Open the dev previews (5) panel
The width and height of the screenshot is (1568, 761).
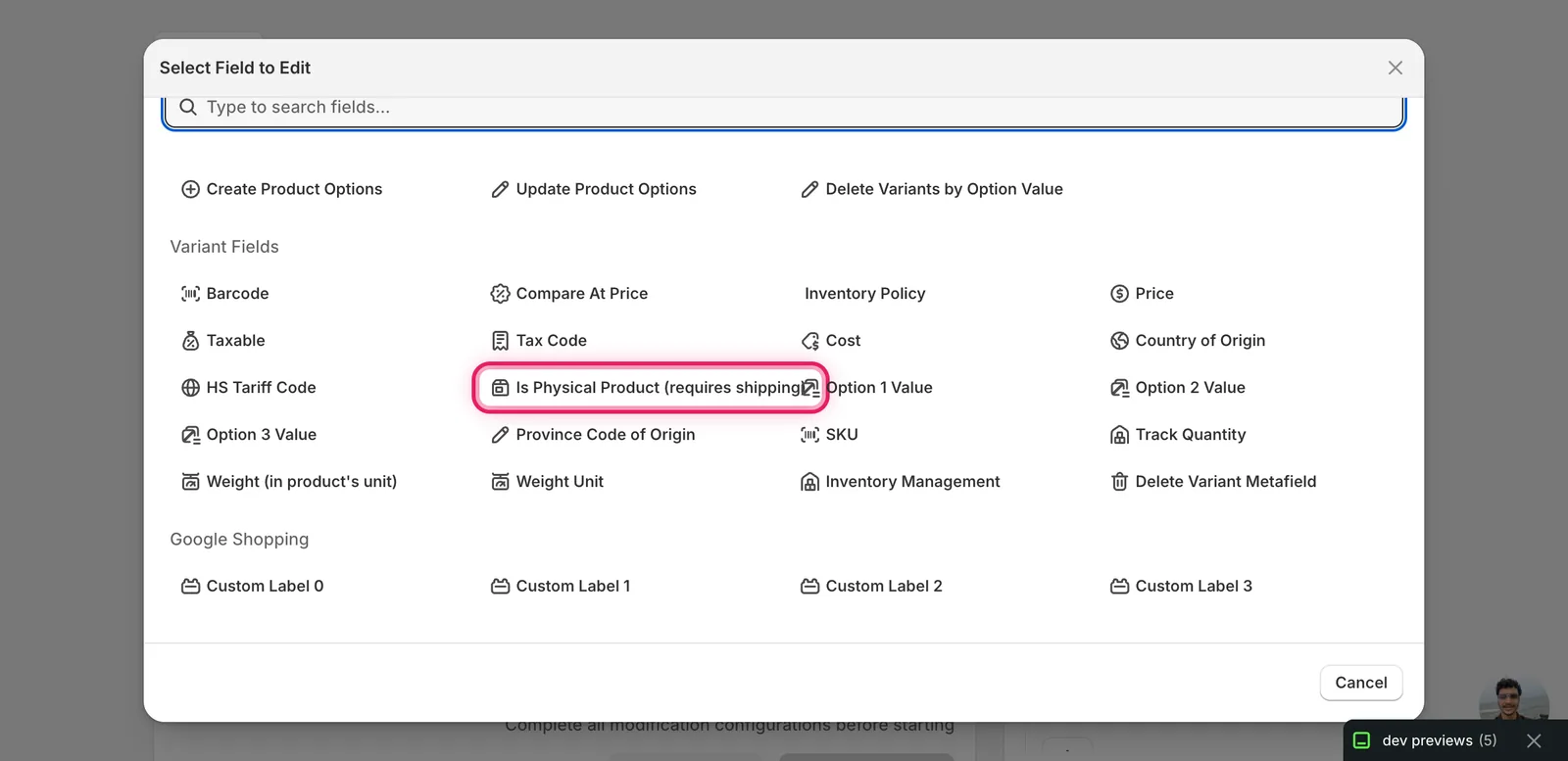[x=1426, y=740]
